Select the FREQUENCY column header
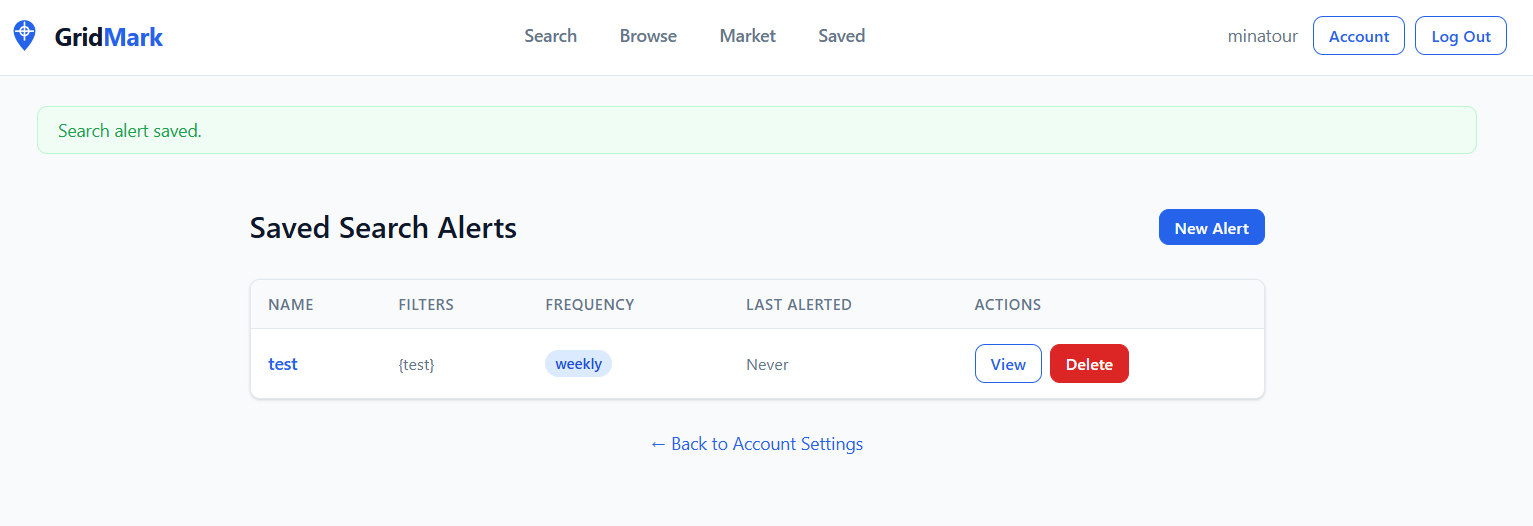 click(589, 305)
